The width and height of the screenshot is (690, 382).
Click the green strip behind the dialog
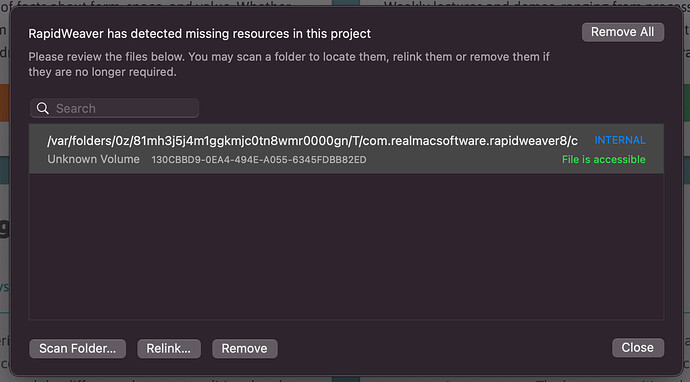click(x=686, y=103)
